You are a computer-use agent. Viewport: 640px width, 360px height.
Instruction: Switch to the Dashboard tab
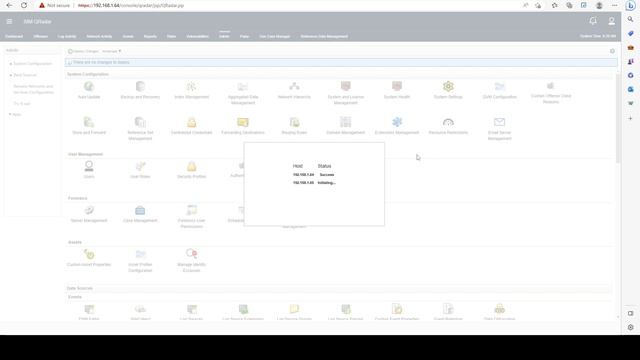[14, 36]
